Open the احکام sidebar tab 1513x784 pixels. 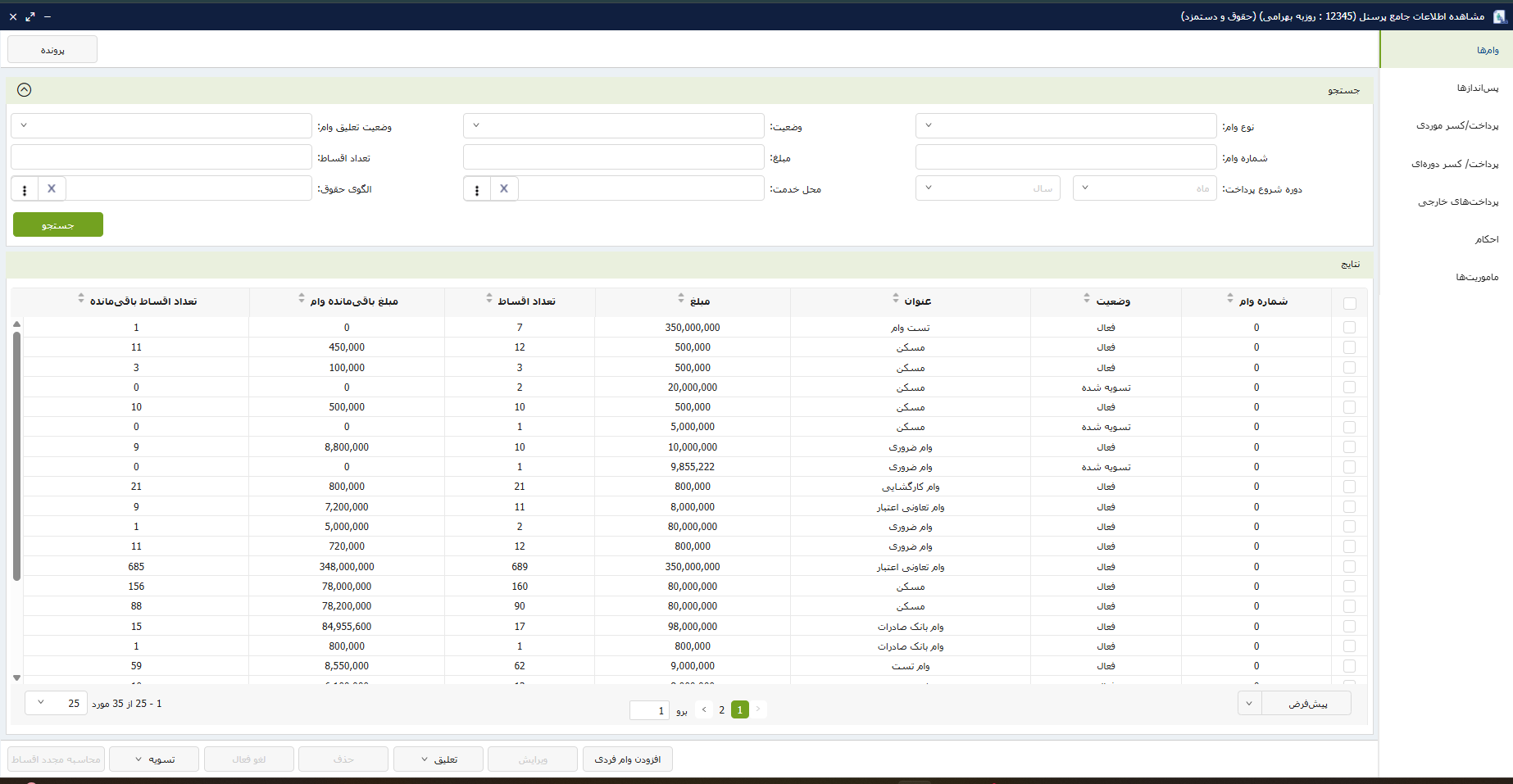[x=1486, y=239]
